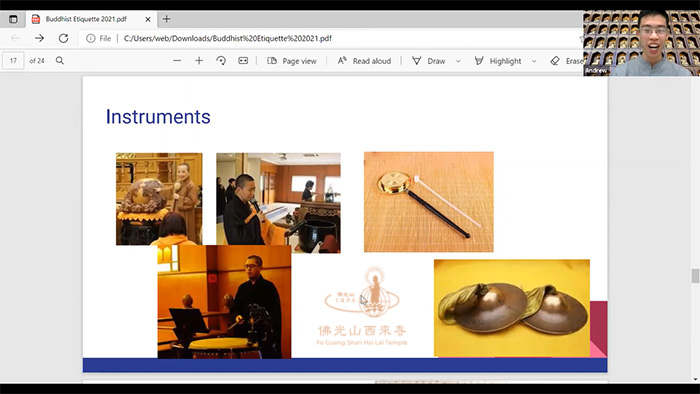
Task: Click the zoom in plus icon
Action: pos(199,61)
